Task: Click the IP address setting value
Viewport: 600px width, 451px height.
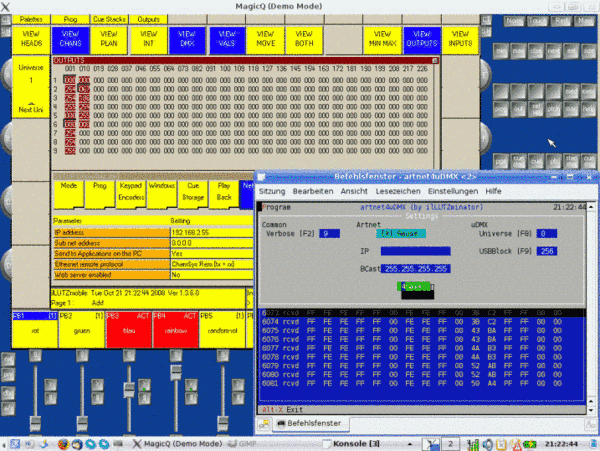Action: point(211,233)
